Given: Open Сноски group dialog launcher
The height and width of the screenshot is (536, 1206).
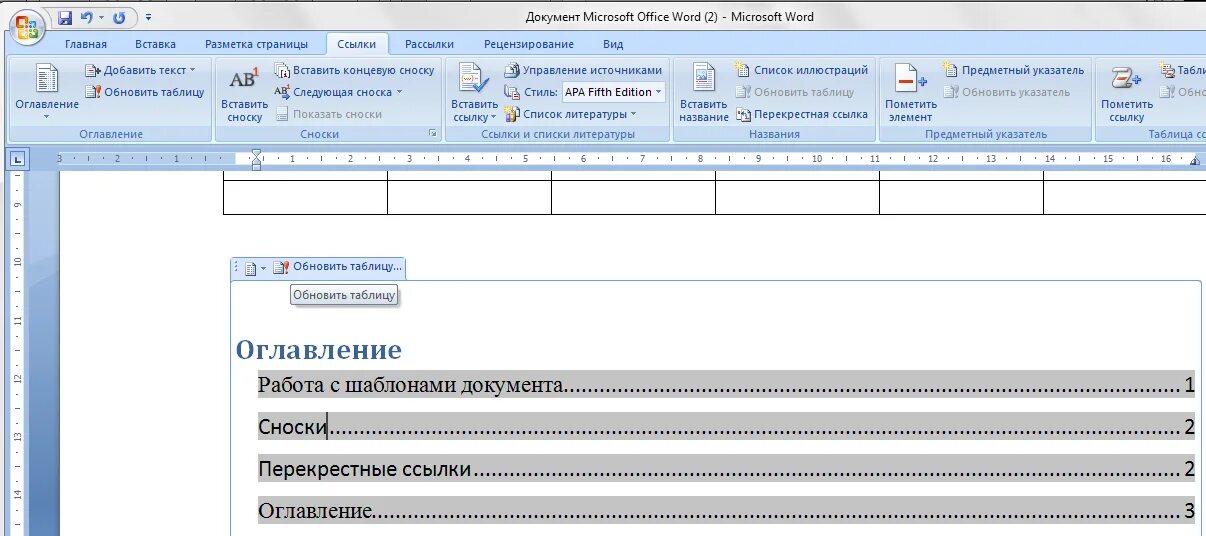Looking at the screenshot, I should [x=433, y=133].
